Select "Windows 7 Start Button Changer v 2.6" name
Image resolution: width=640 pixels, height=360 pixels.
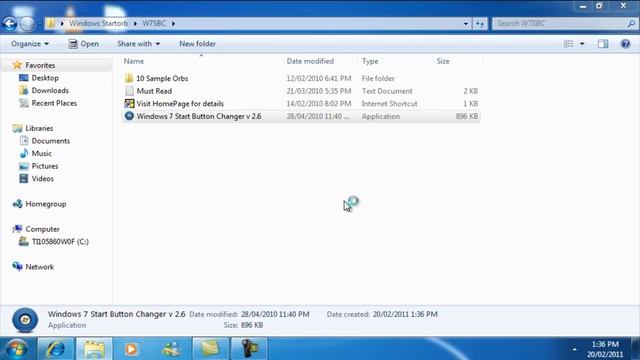199,116
